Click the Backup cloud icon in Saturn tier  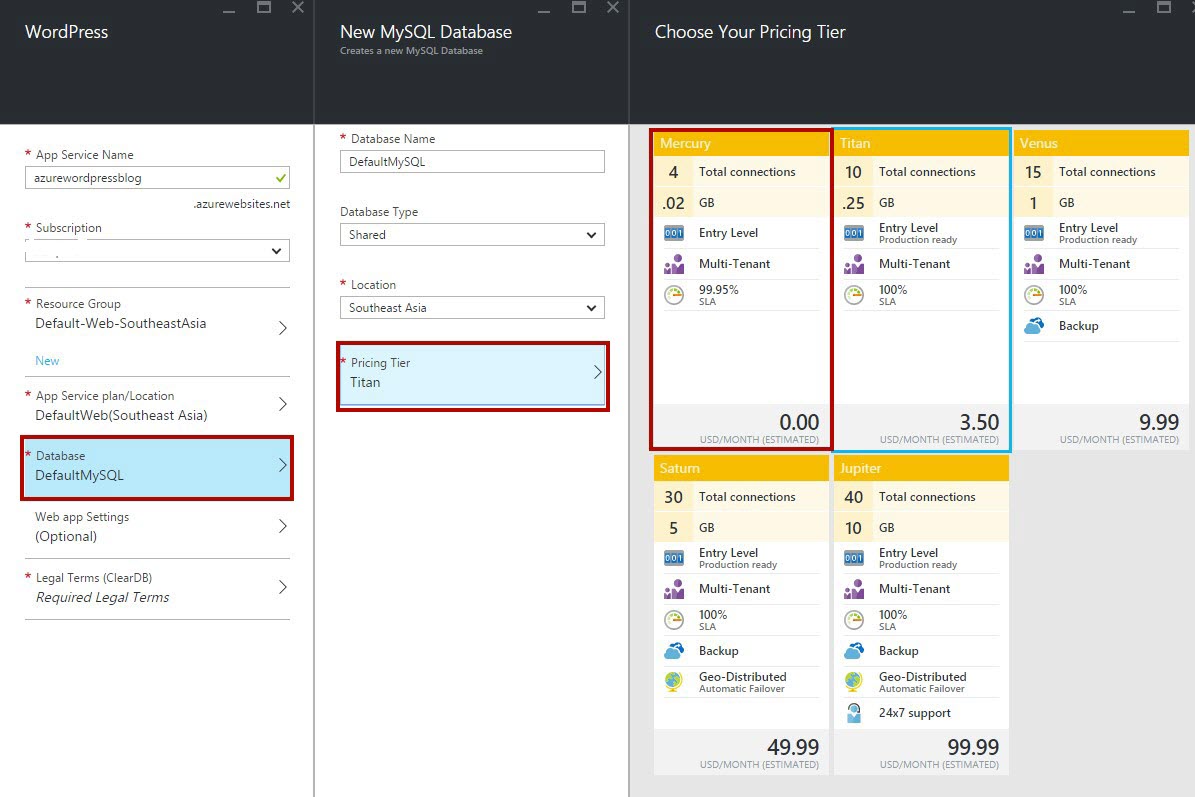(674, 651)
